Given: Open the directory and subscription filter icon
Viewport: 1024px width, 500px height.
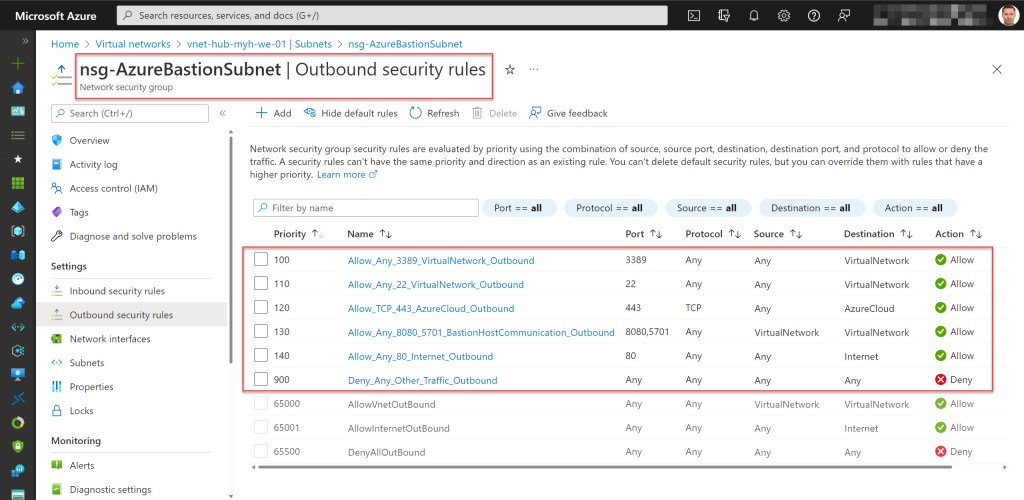Looking at the screenshot, I should (724, 16).
